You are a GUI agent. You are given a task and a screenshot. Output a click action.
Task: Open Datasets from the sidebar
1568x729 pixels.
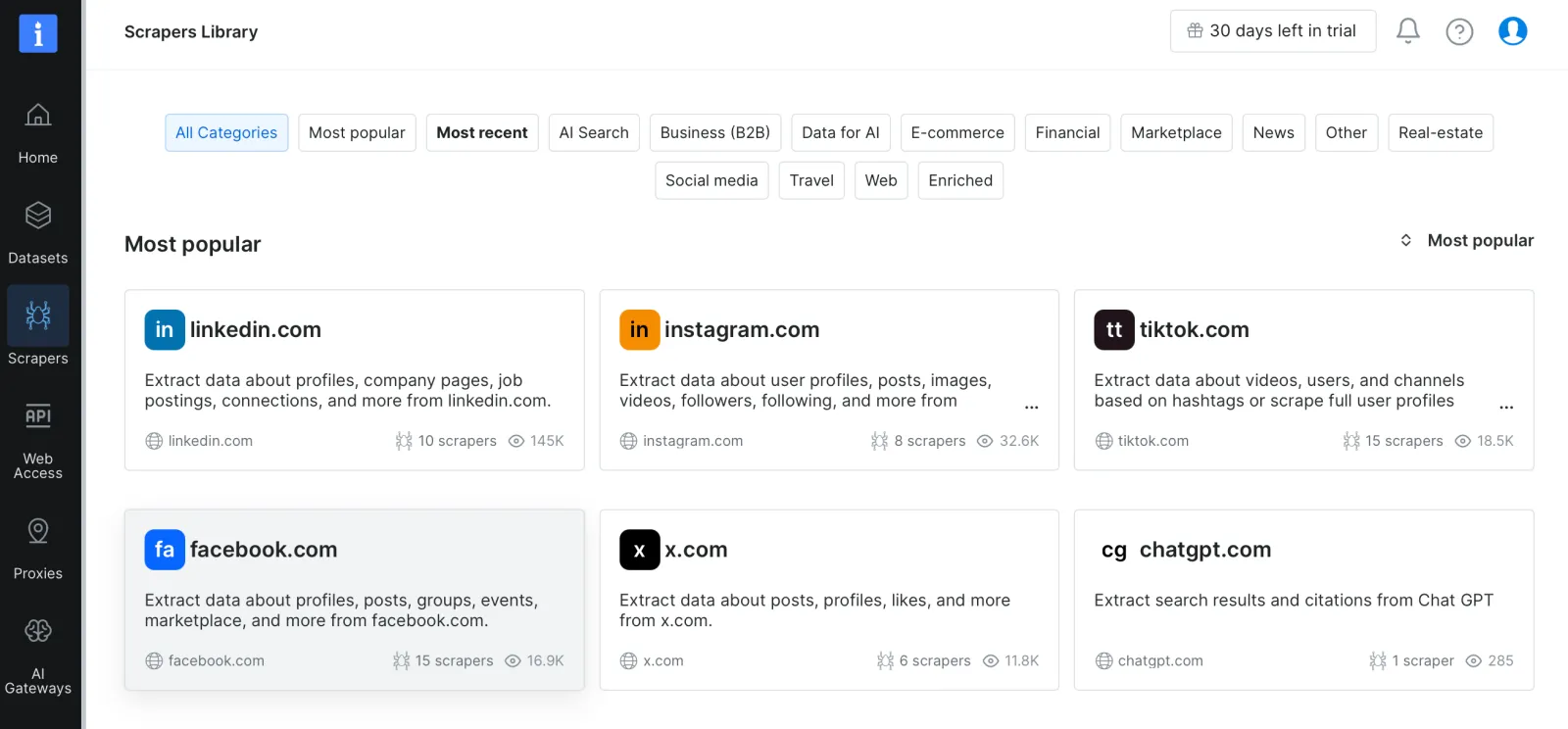click(x=38, y=233)
